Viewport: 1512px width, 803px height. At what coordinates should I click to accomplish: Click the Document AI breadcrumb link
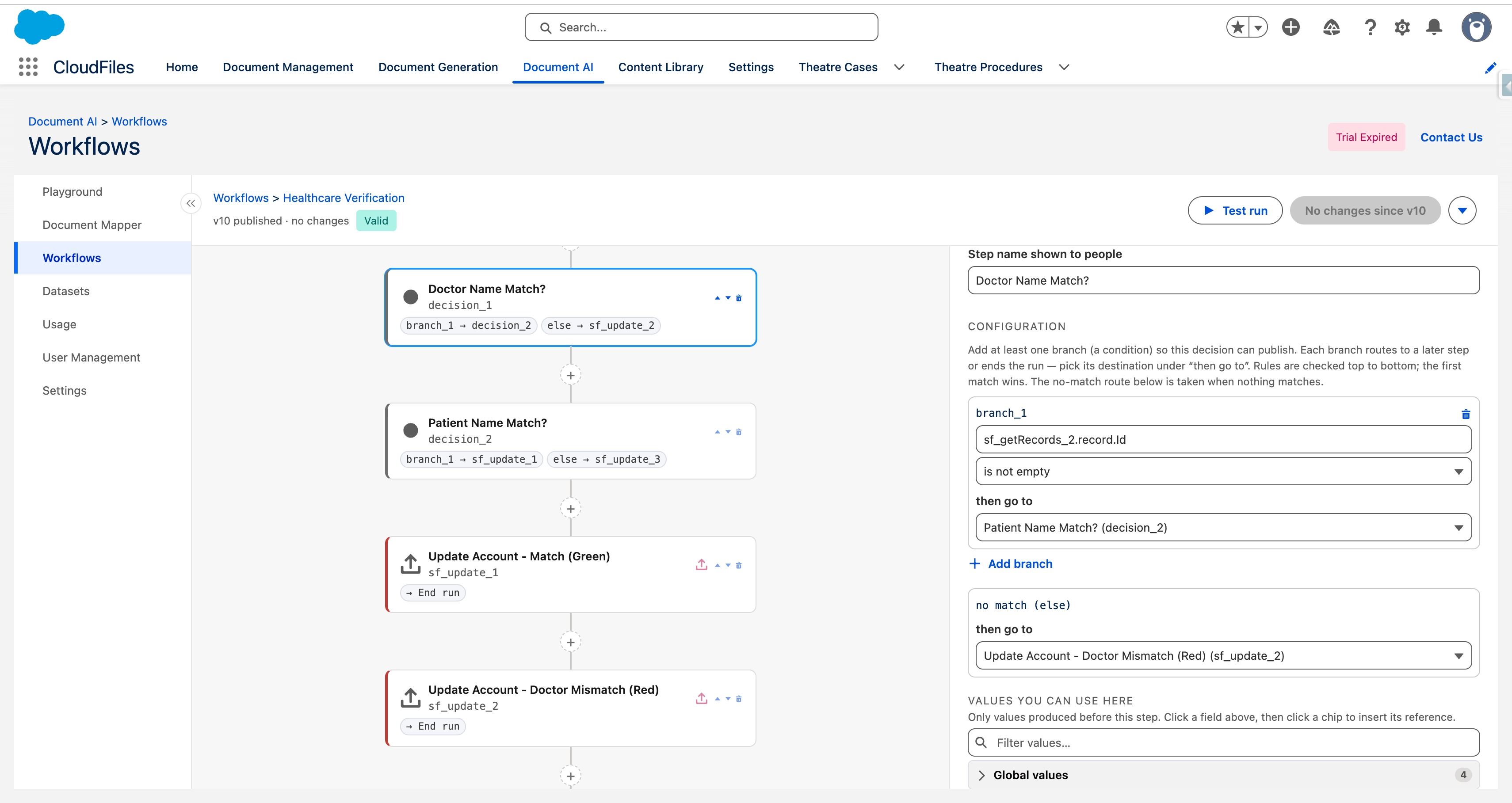(63, 122)
